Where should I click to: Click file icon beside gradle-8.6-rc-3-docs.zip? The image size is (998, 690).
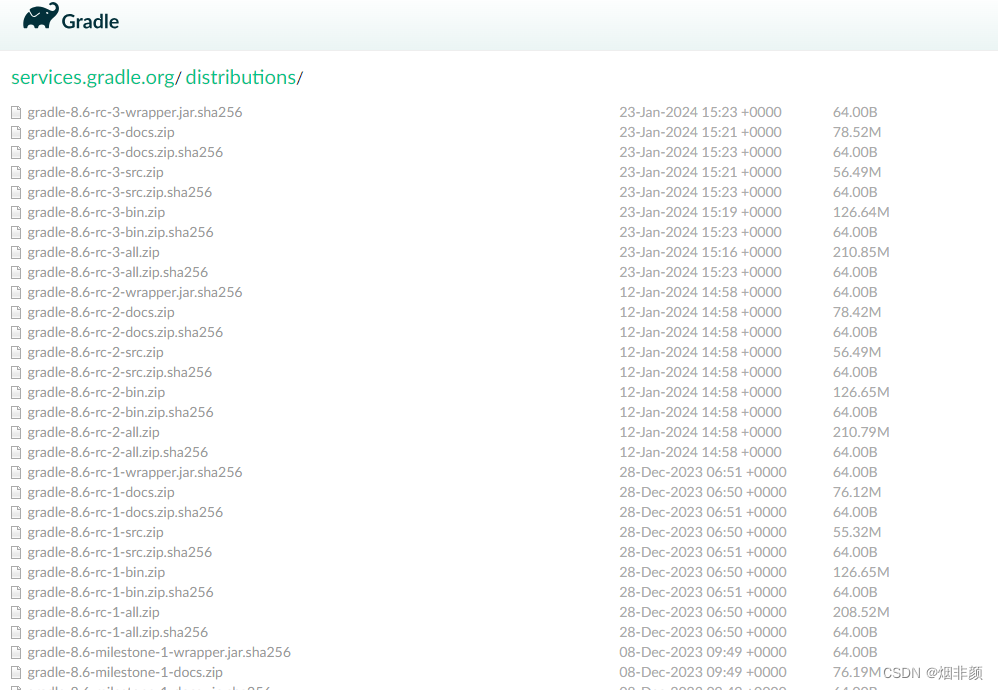tap(17, 132)
